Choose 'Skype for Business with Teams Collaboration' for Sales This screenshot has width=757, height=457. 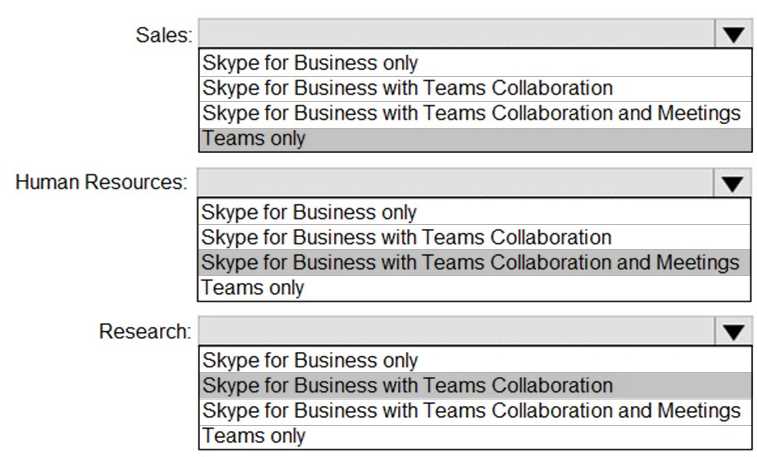click(407, 88)
